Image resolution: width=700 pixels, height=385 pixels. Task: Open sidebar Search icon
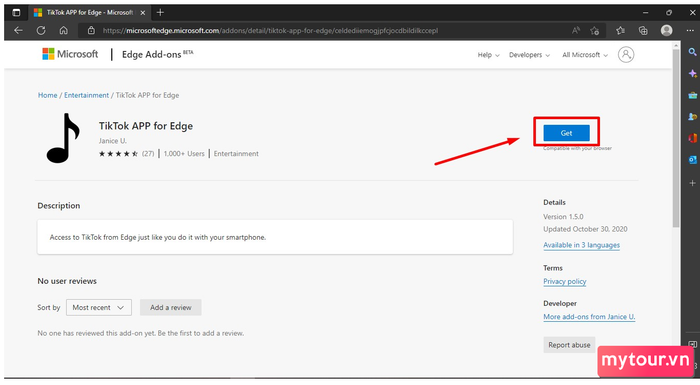coord(692,52)
